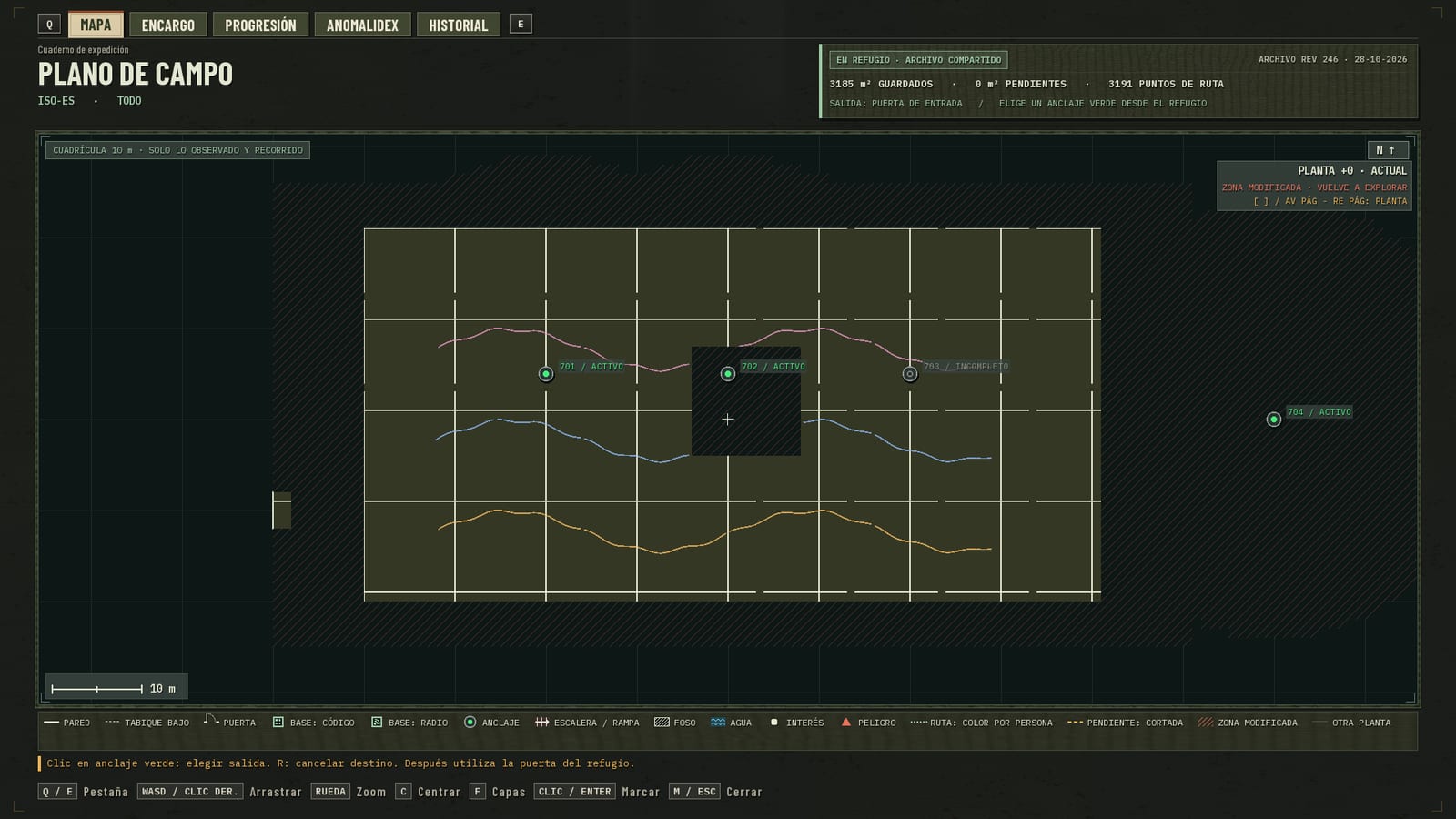Click the C Centrar key hint
This screenshot has width=1456, height=819.
coord(428,792)
